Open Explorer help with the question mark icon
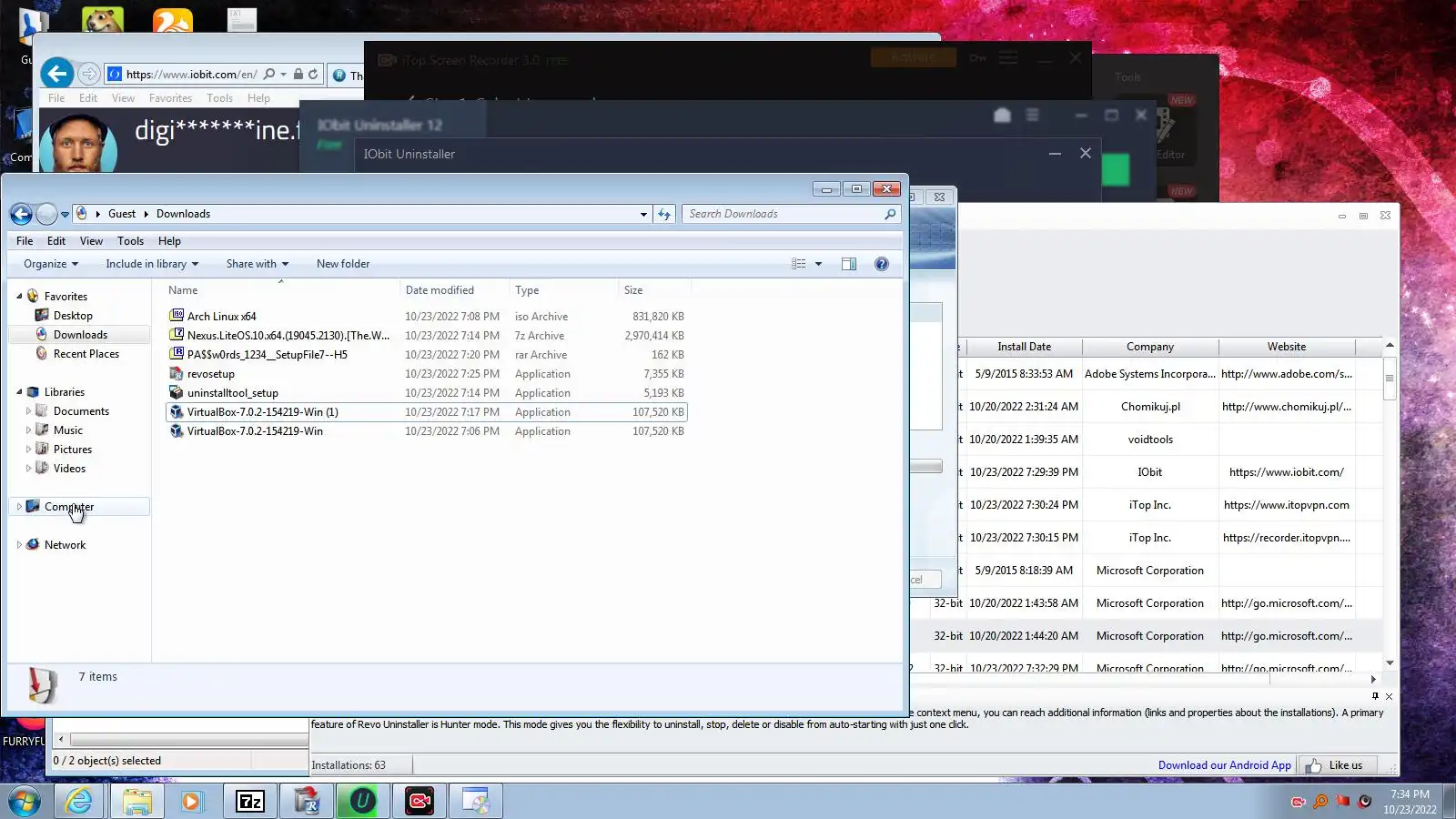This screenshot has width=1456, height=819. (881, 264)
